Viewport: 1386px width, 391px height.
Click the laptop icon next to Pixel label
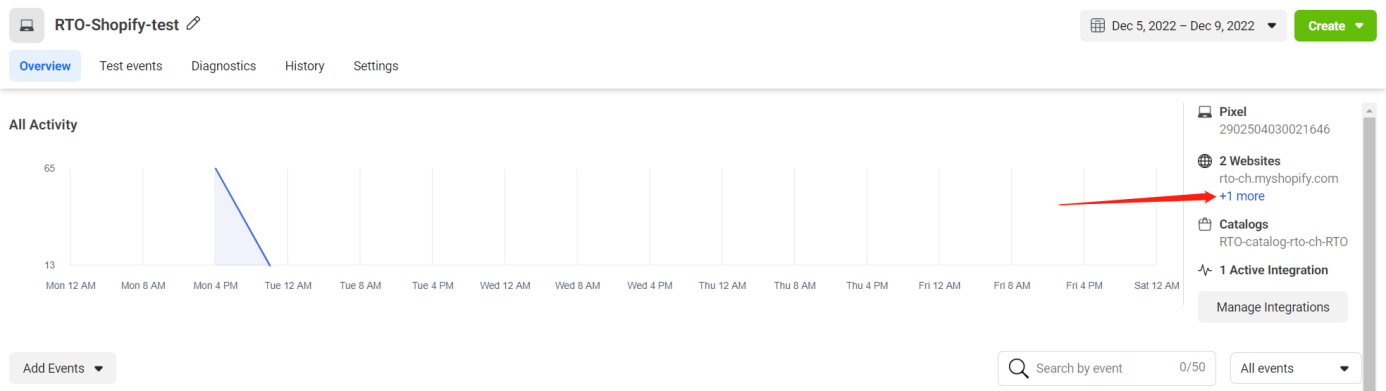click(1205, 112)
